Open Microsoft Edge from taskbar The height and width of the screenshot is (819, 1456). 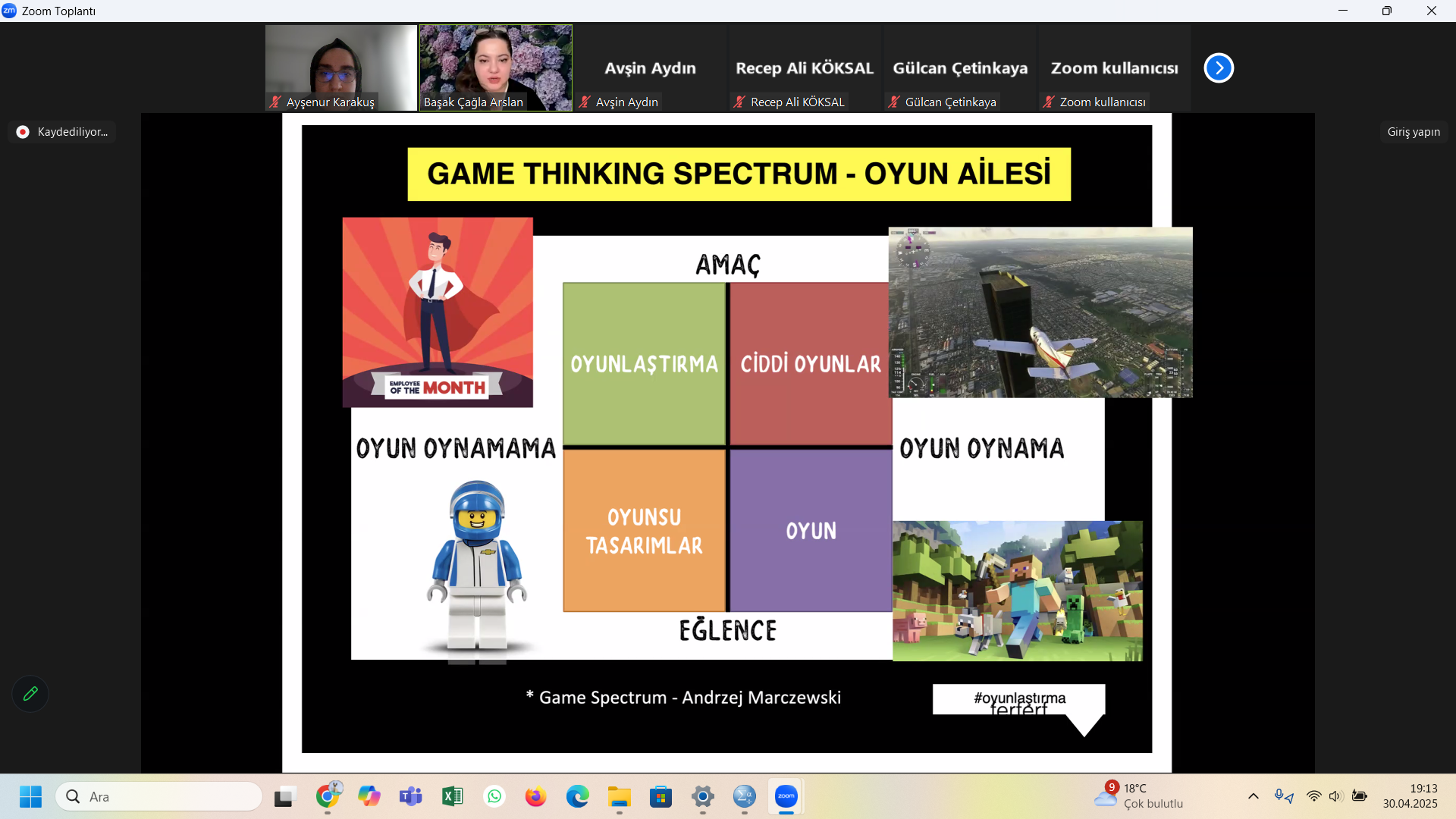click(x=578, y=796)
